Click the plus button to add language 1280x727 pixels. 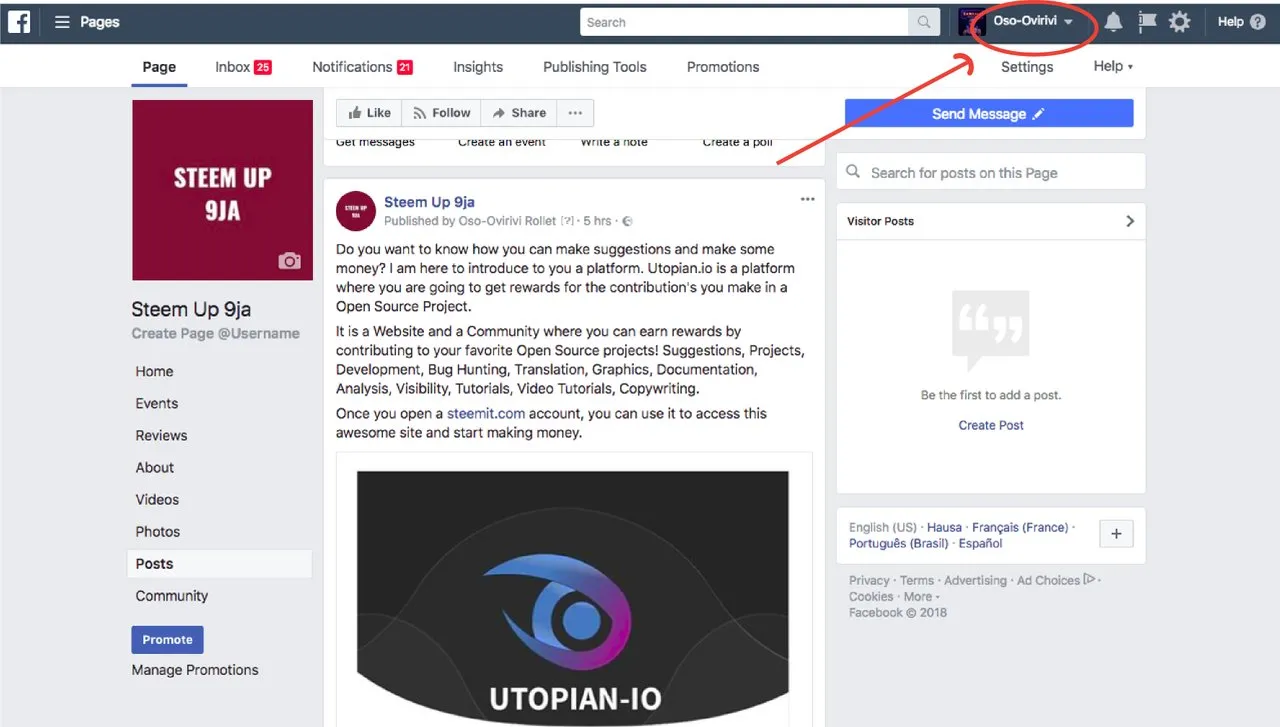click(1116, 534)
